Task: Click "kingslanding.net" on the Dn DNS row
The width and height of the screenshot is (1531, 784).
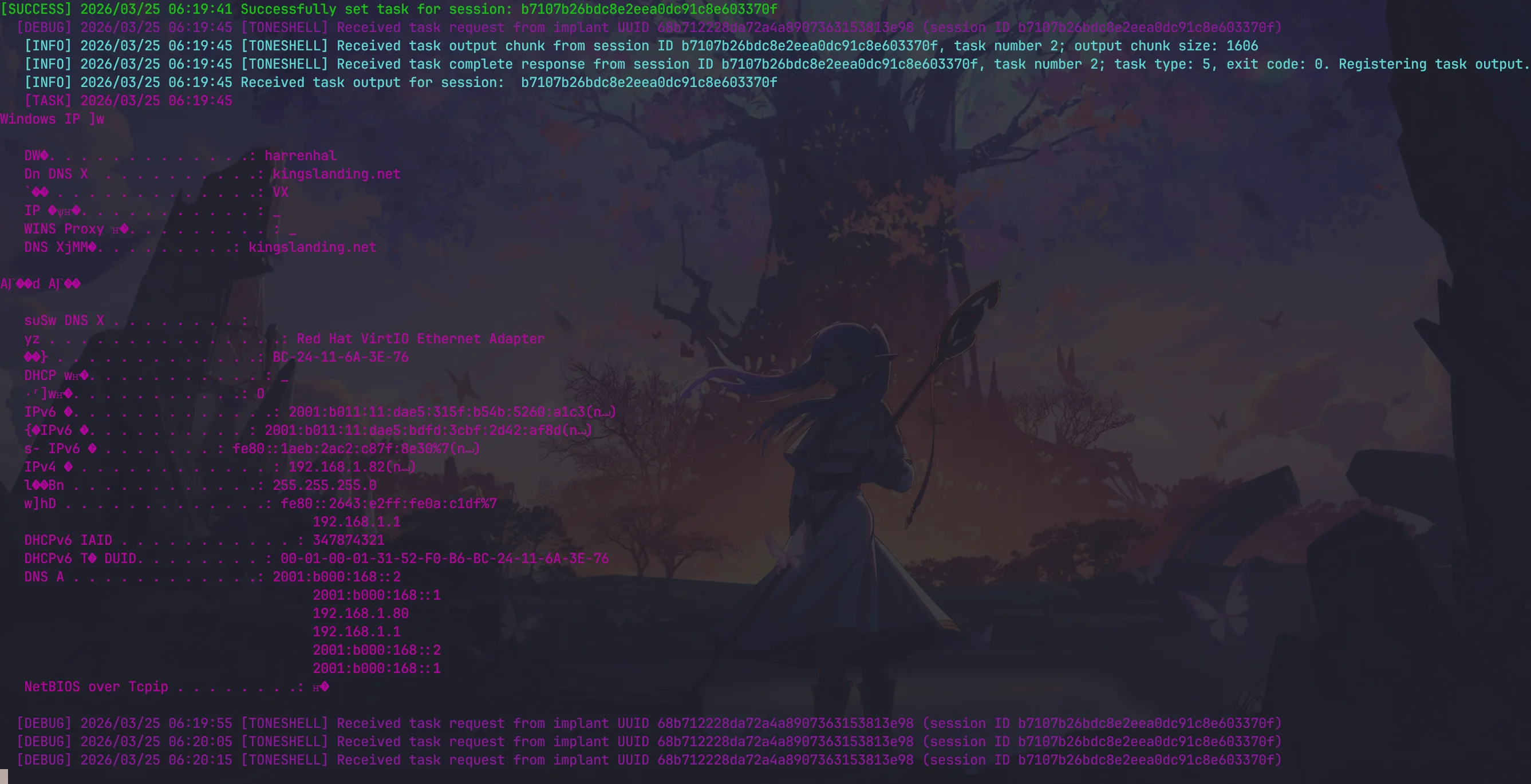Action: click(337, 174)
